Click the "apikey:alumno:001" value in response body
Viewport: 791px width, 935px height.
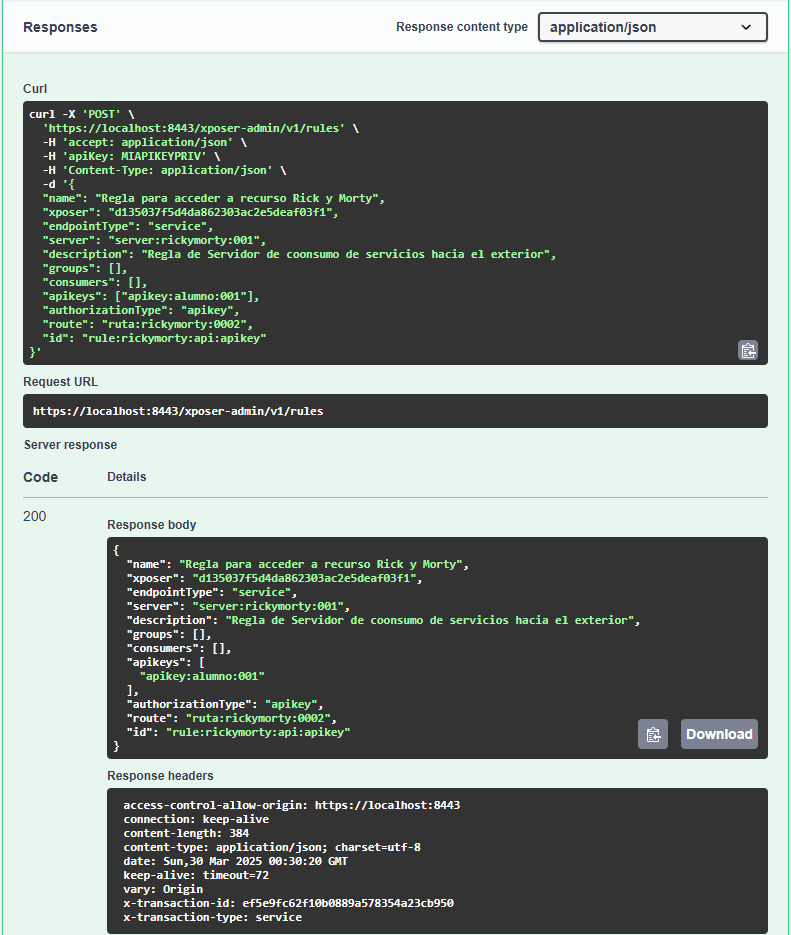[195, 676]
